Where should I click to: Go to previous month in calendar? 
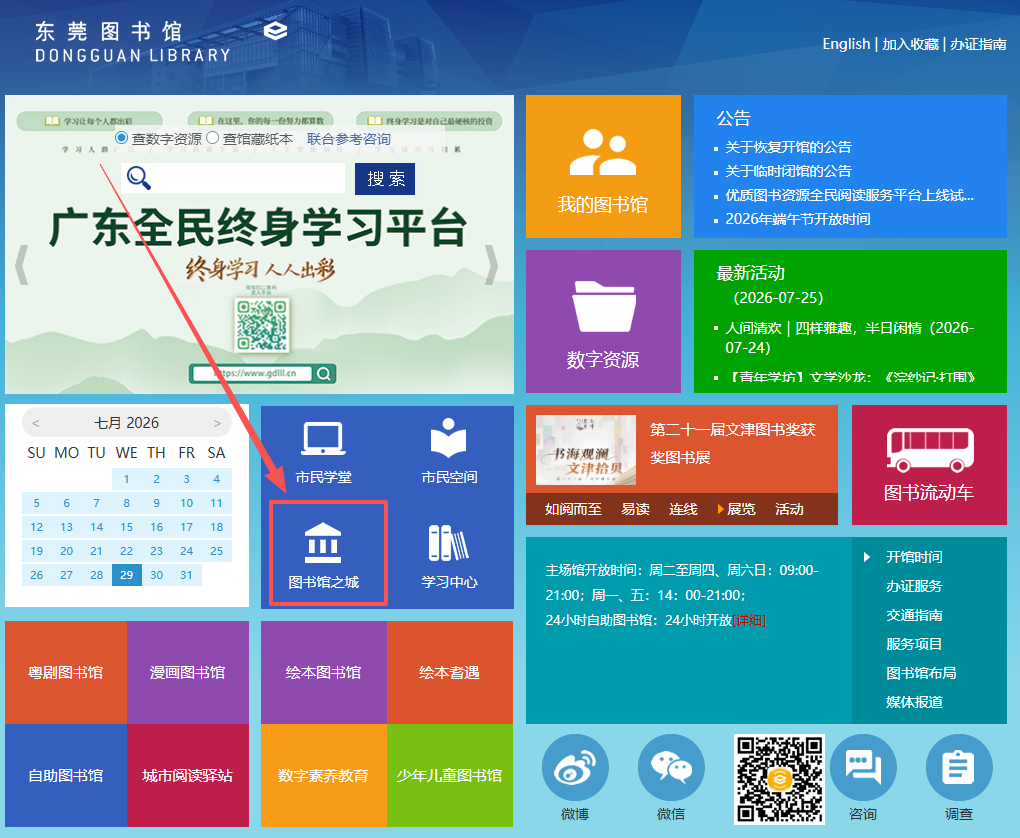pyautogui.click(x=36, y=424)
